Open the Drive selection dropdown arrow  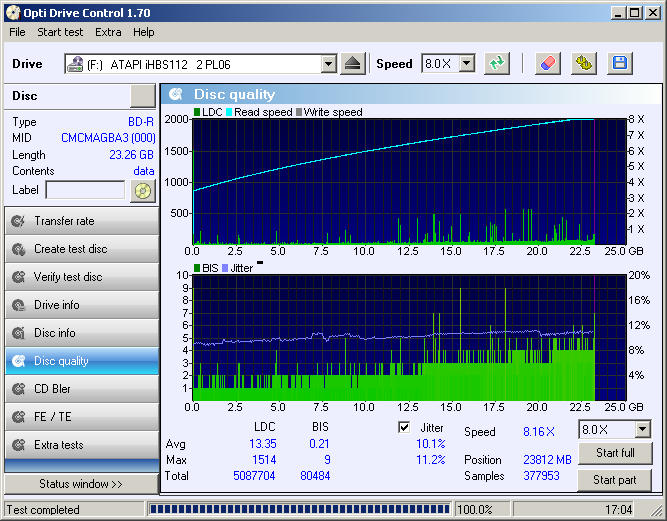click(x=328, y=64)
